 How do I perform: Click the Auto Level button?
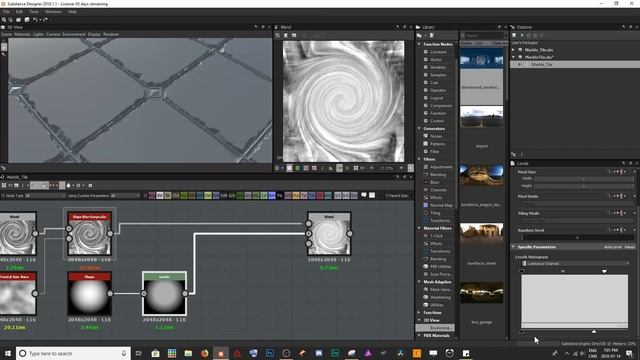click(x=613, y=247)
